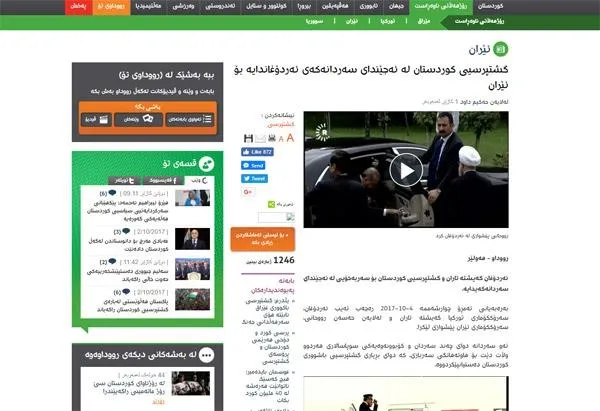Select سووریا in green sub-navigation
Viewport: 600px width, 411px height.
(314, 21)
